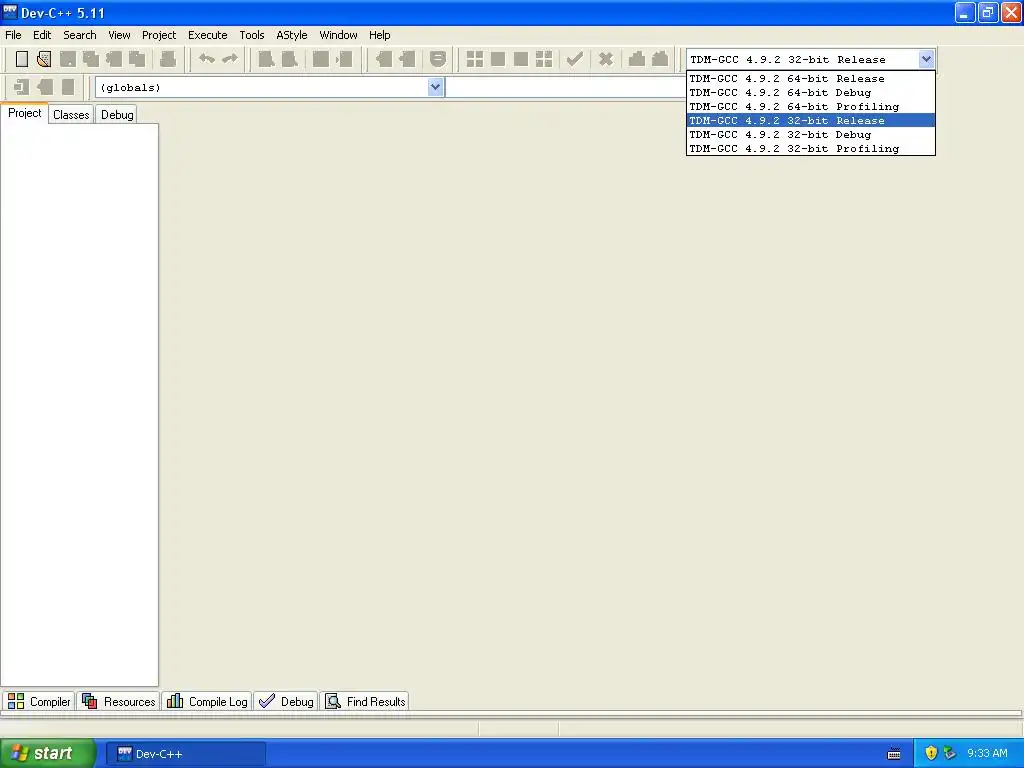This screenshot has width=1024, height=768.
Task: Click the Run icon next to Compile
Action: pos(498,59)
